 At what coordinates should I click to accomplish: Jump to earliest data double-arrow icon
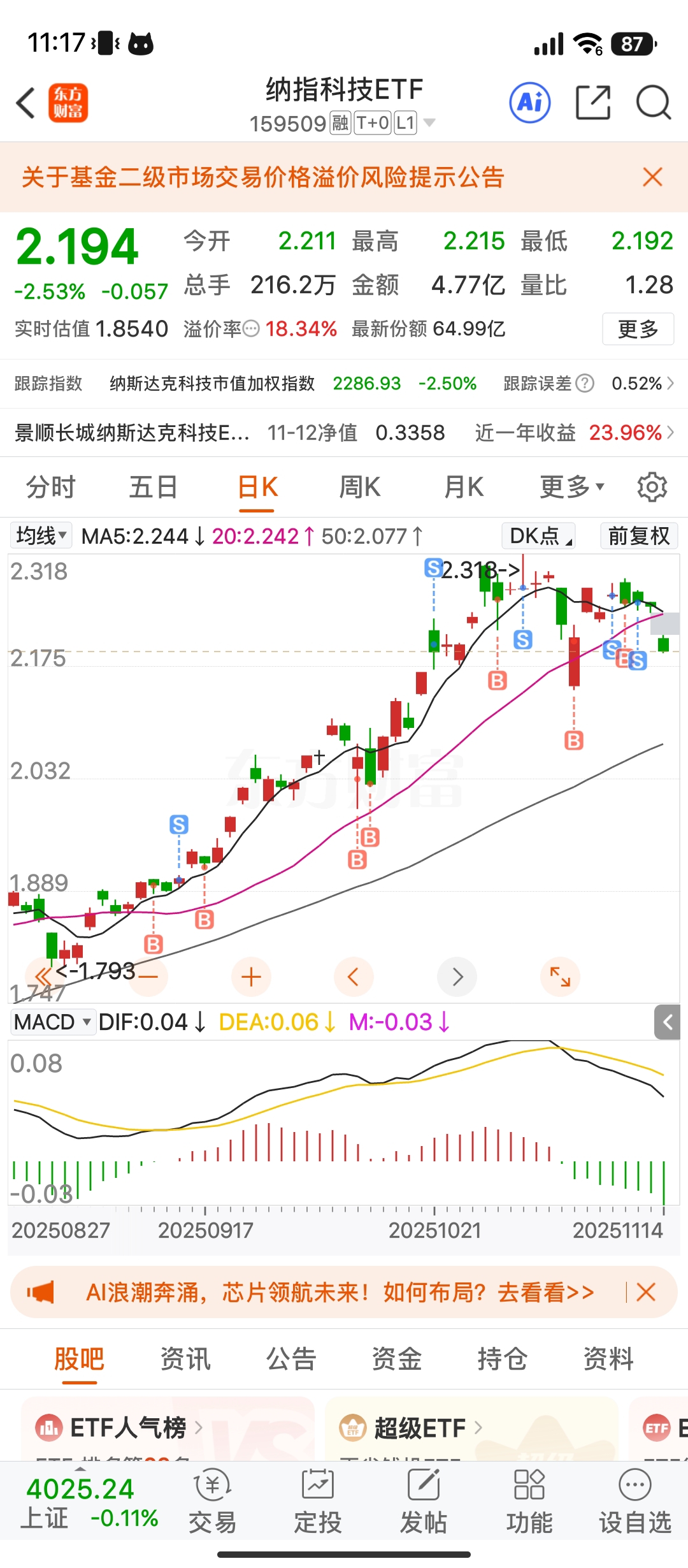pos(42,976)
